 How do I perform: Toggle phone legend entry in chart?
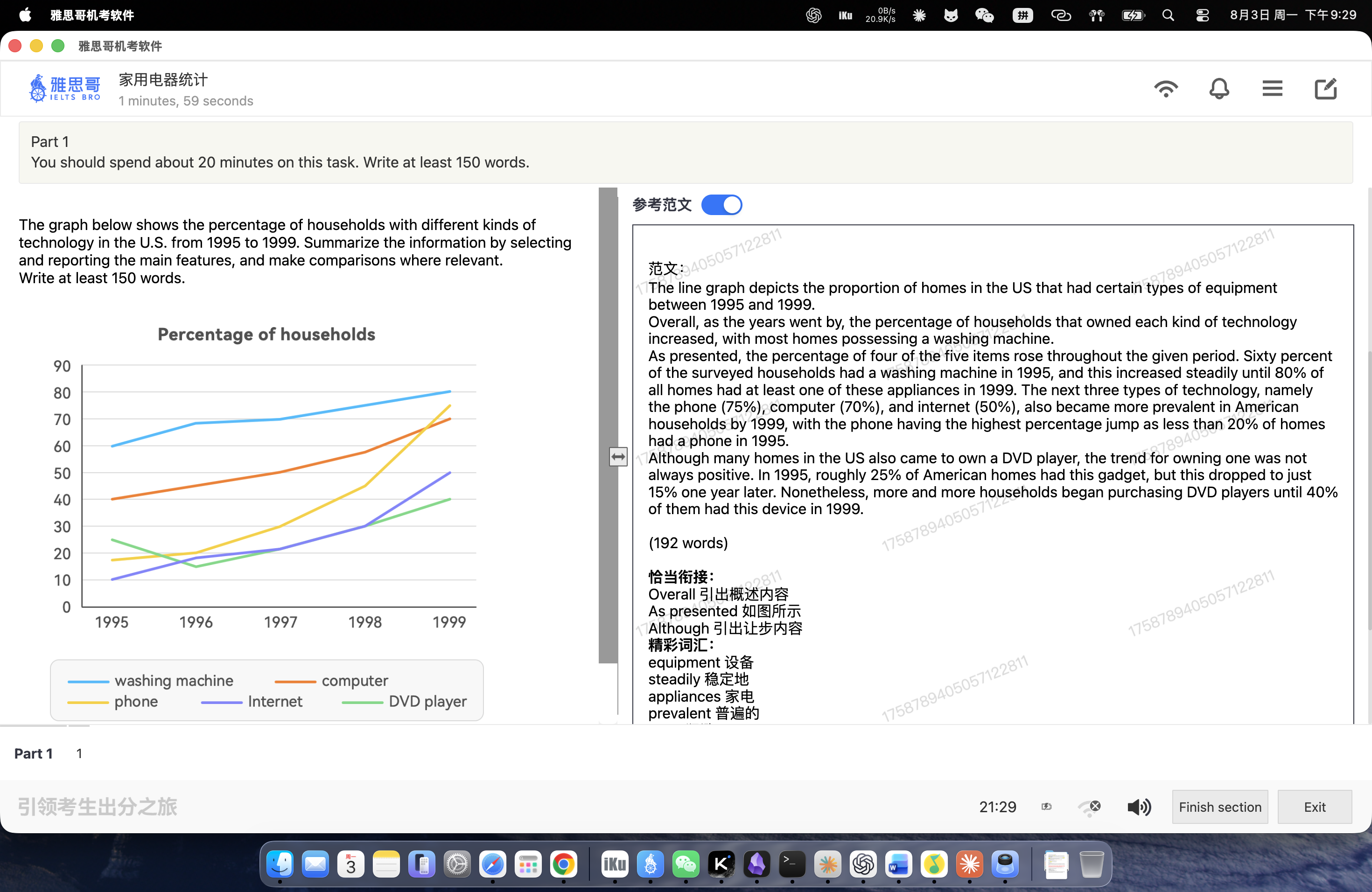click(113, 701)
